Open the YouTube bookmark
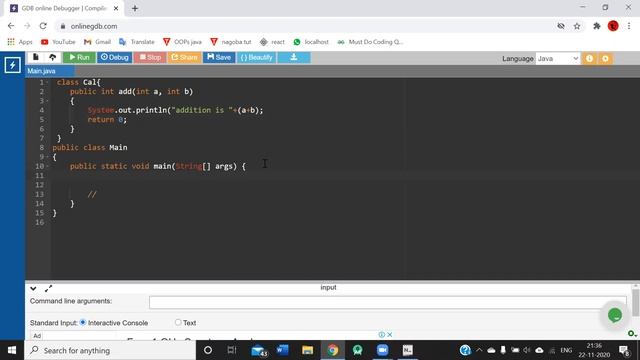This screenshot has width=640, height=360. (x=58, y=42)
